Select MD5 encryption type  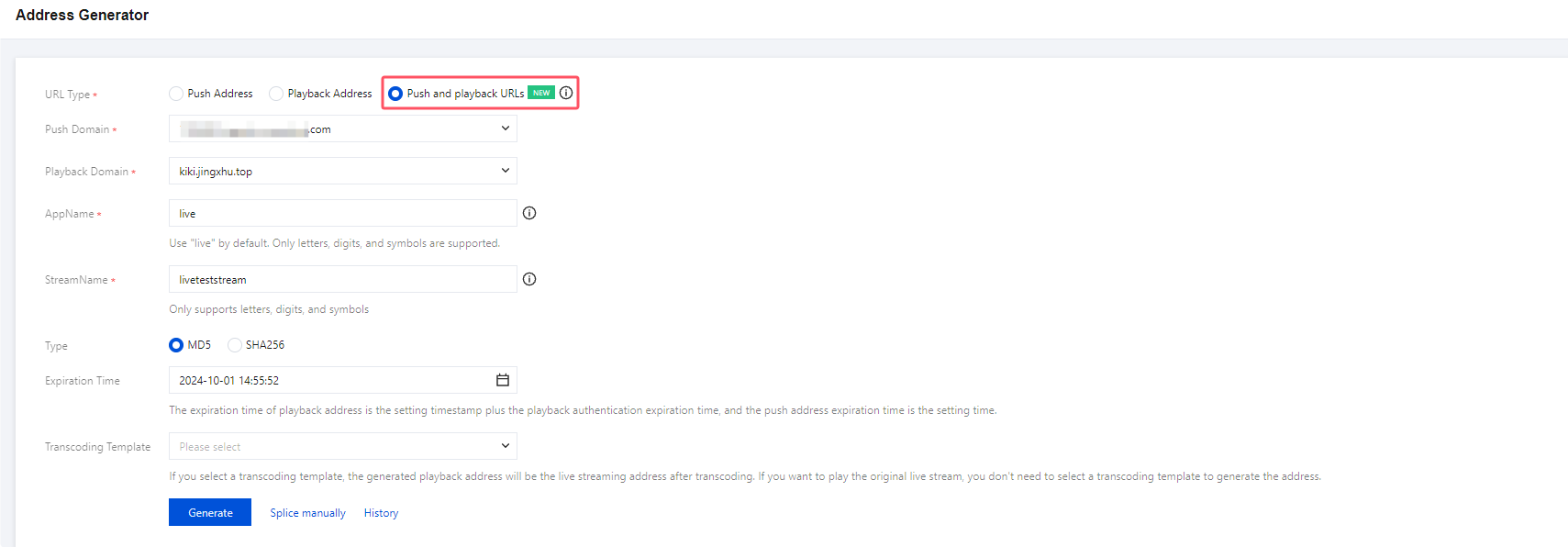coord(176,345)
